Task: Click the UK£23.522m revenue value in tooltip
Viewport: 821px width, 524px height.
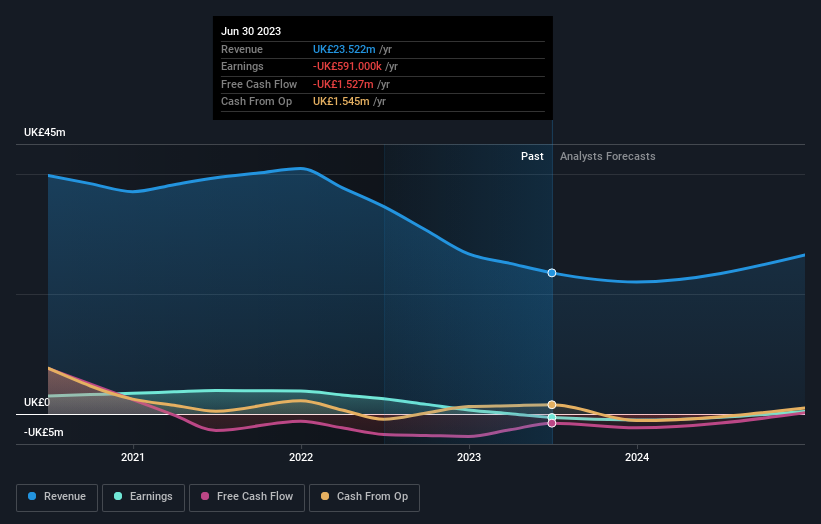Action: tap(344, 49)
